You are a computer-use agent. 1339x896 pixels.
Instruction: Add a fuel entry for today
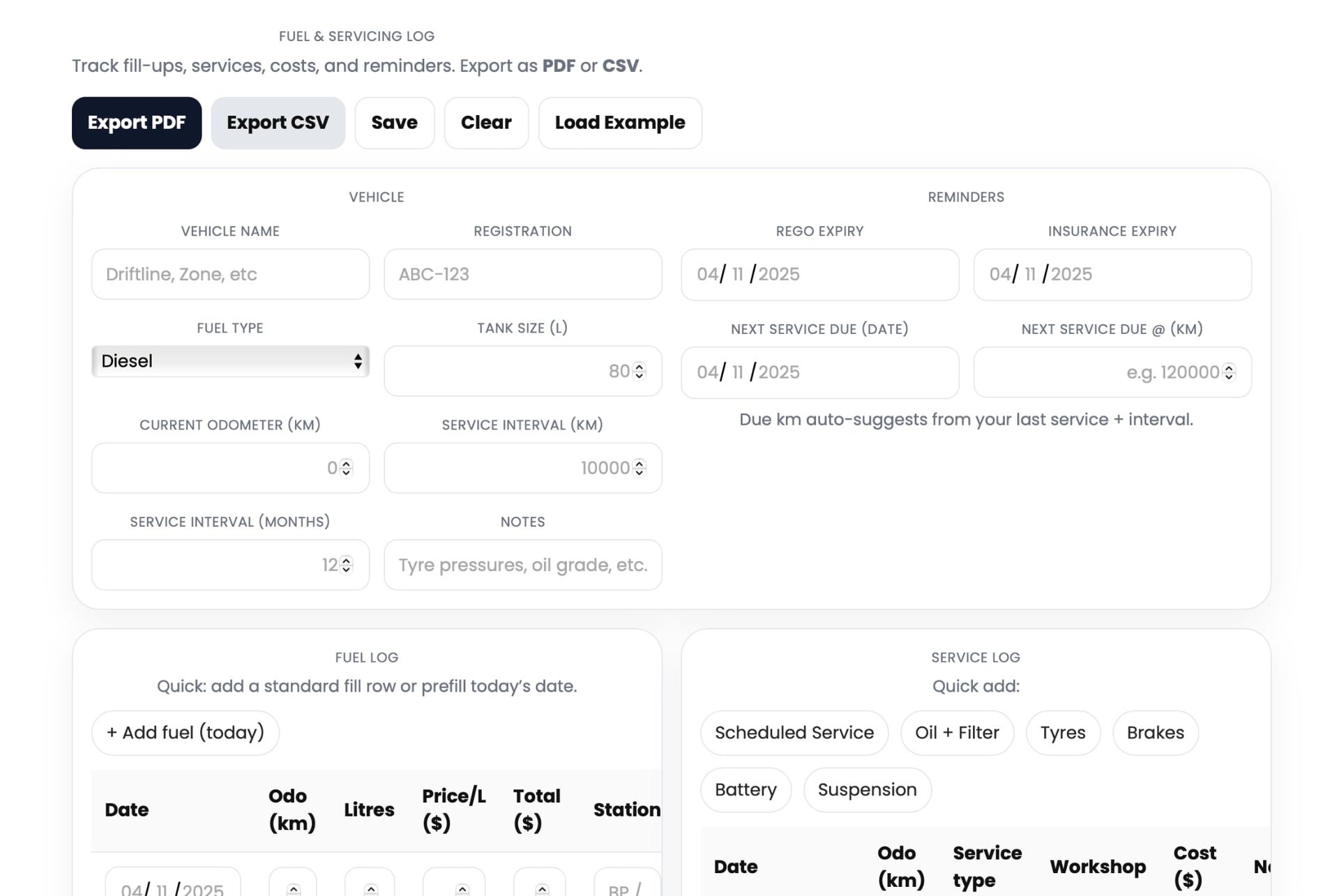[186, 733]
